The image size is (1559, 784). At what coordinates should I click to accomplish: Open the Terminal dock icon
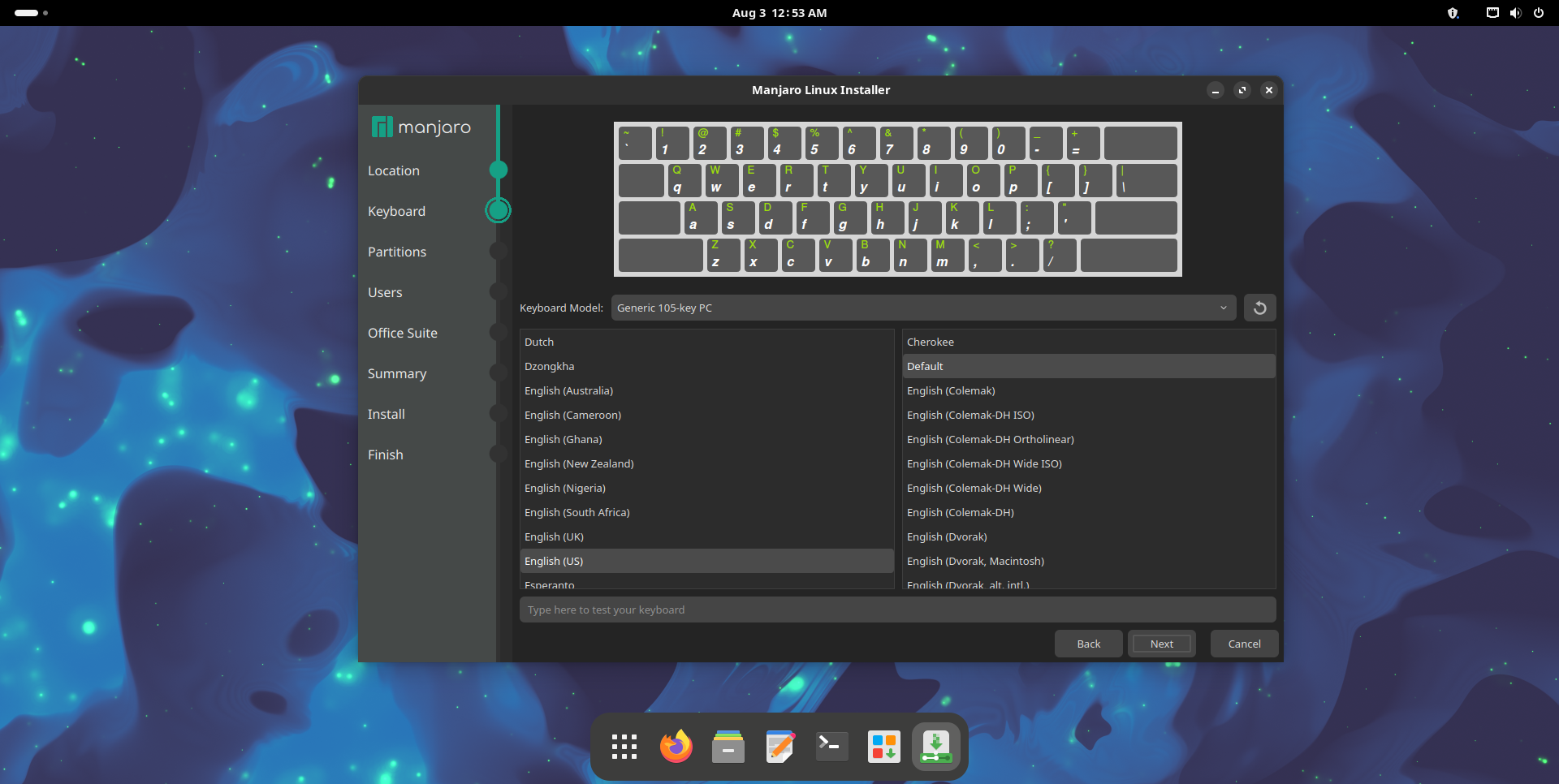(x=831, y=747)
